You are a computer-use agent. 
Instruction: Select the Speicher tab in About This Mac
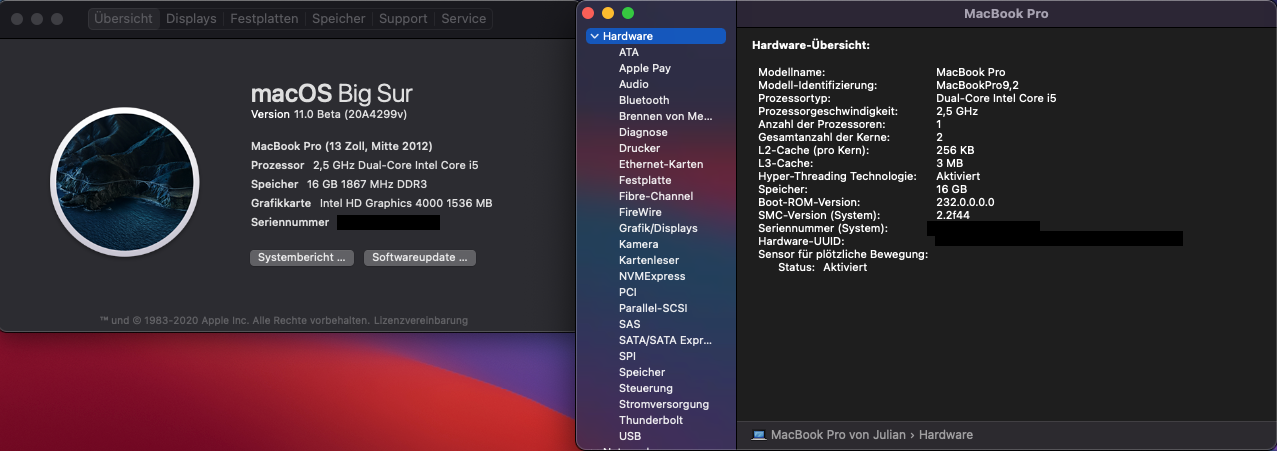point(338,19)
